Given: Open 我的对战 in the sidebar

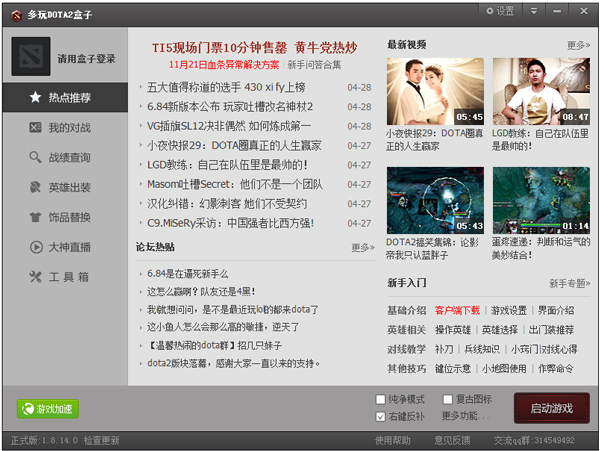Looking at the screenshot, I should [x=64, y=128].
